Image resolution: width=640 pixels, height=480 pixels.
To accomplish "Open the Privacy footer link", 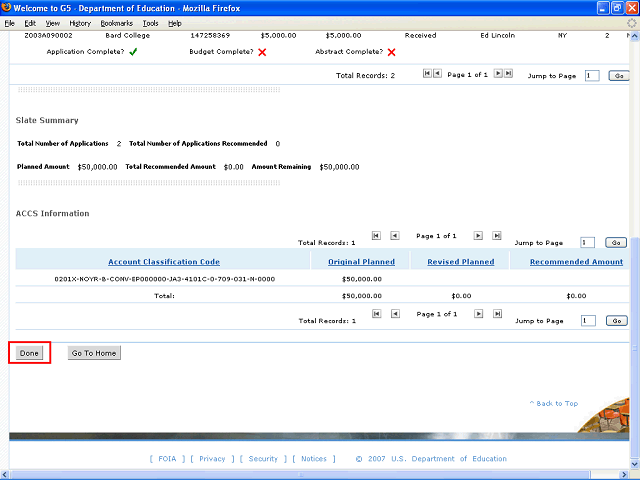I will point(212,459).
